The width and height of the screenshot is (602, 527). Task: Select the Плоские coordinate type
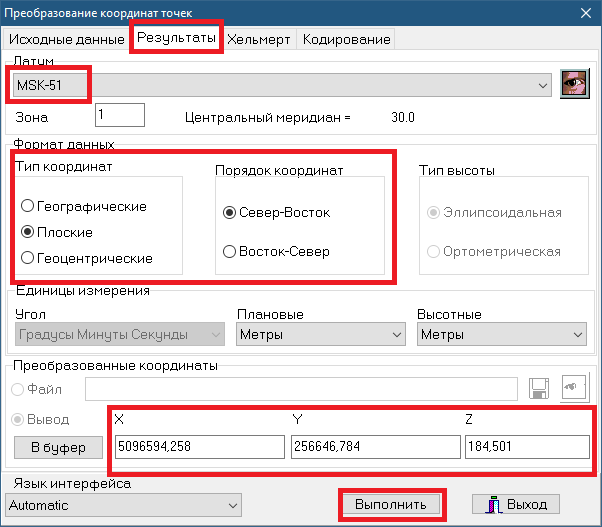tap(27, 232)
